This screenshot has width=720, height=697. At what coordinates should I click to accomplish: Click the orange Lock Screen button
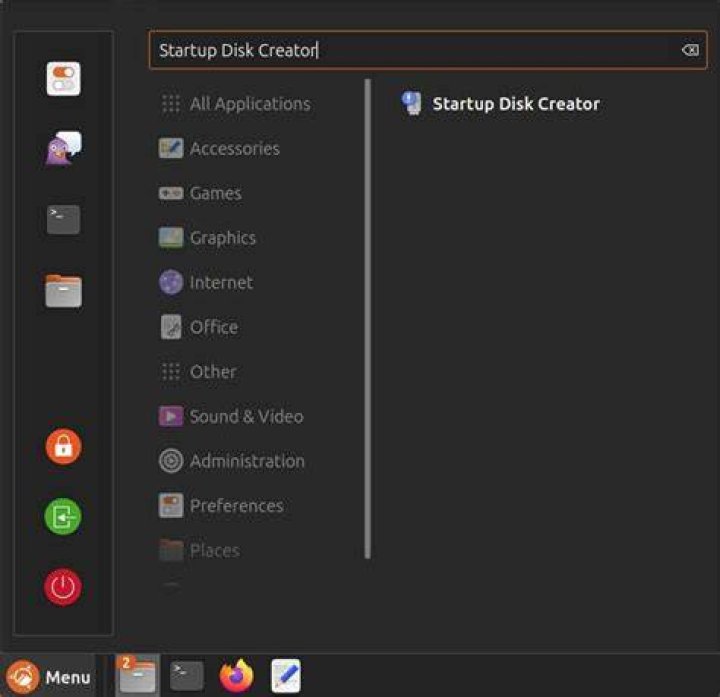click(63, 446)
